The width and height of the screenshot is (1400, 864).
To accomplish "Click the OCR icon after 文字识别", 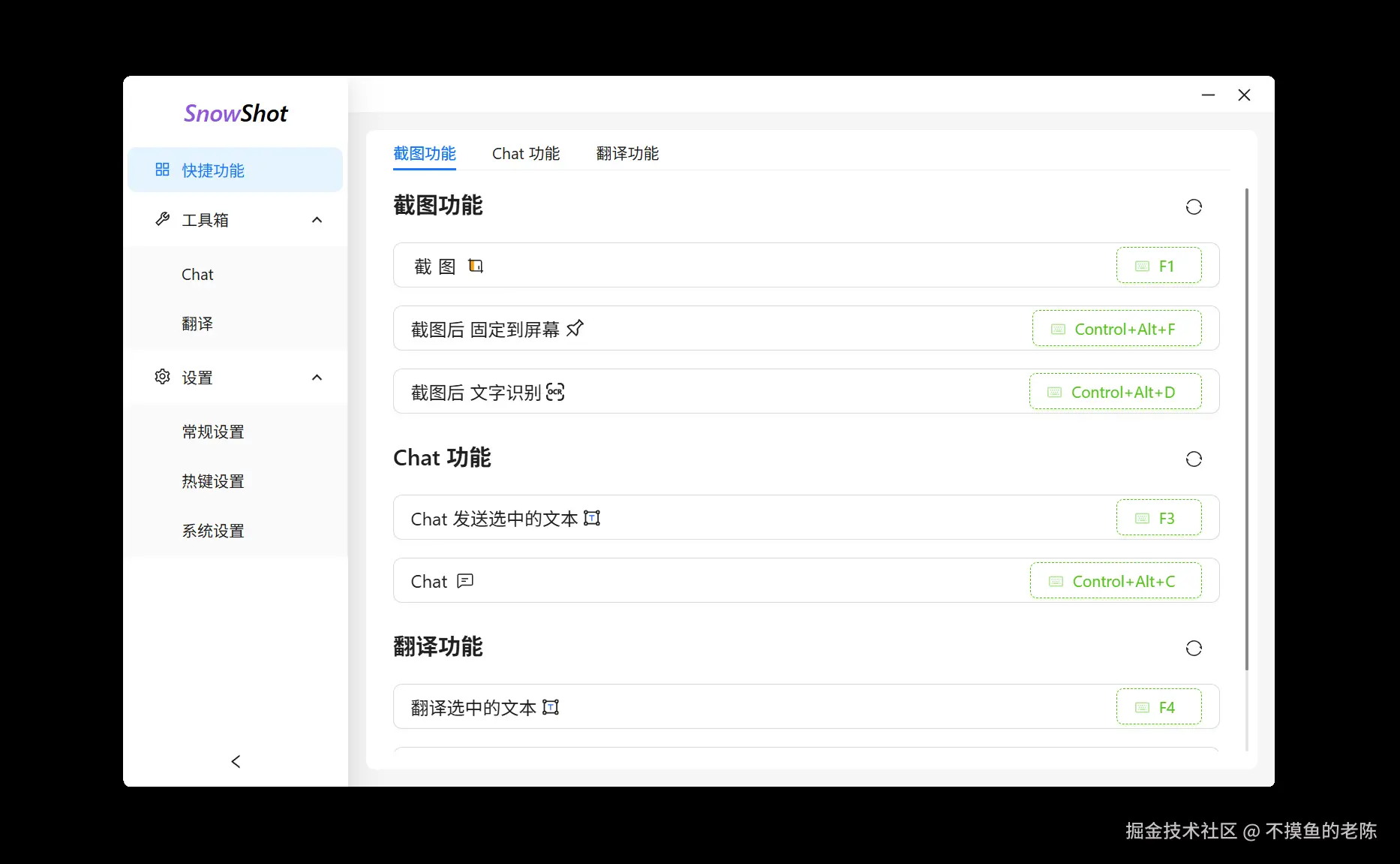I will [555, 392].
